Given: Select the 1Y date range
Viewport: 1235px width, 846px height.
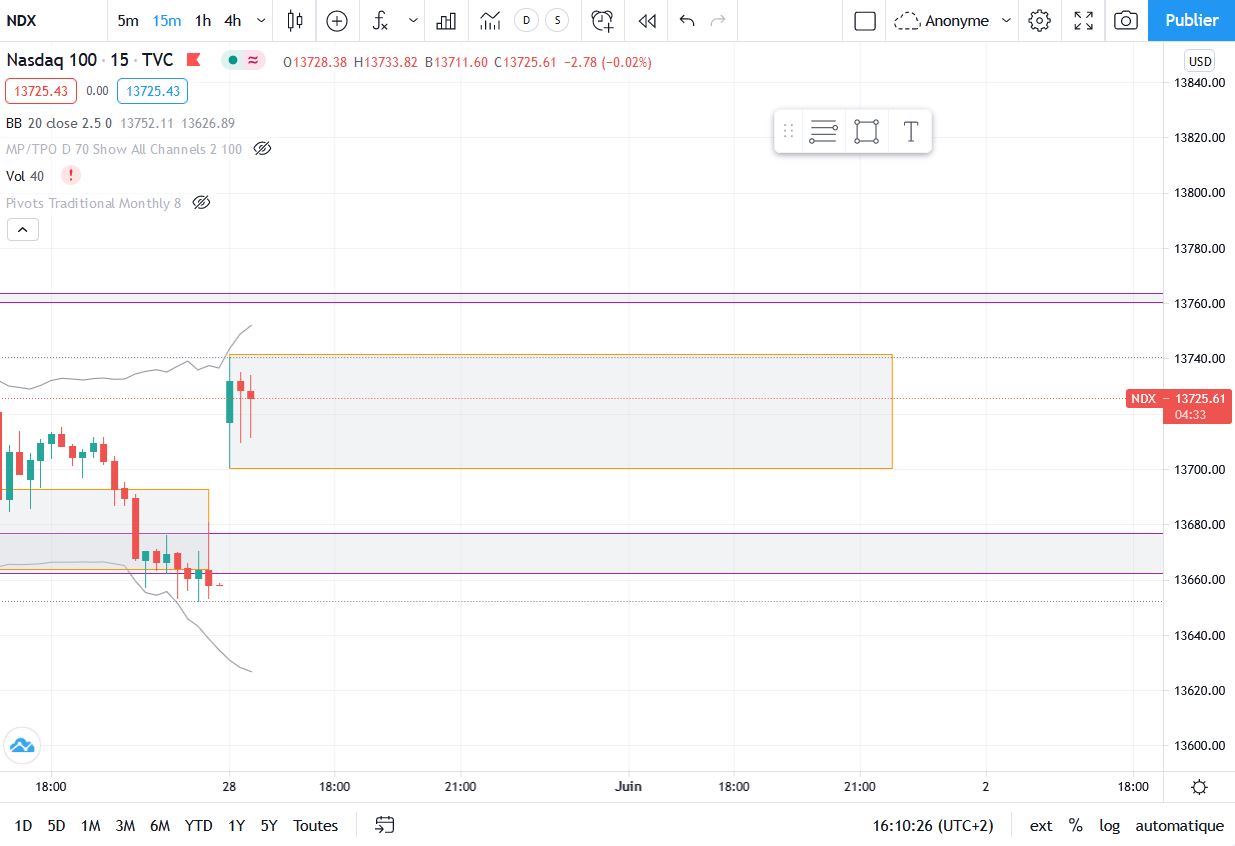Looking at the screenshot, I should 236,826.
